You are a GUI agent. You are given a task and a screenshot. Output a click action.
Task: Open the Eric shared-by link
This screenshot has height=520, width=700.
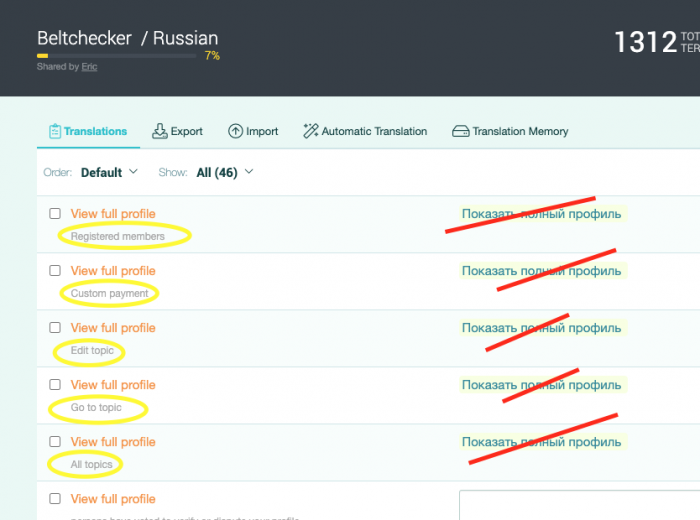point(89,67)
